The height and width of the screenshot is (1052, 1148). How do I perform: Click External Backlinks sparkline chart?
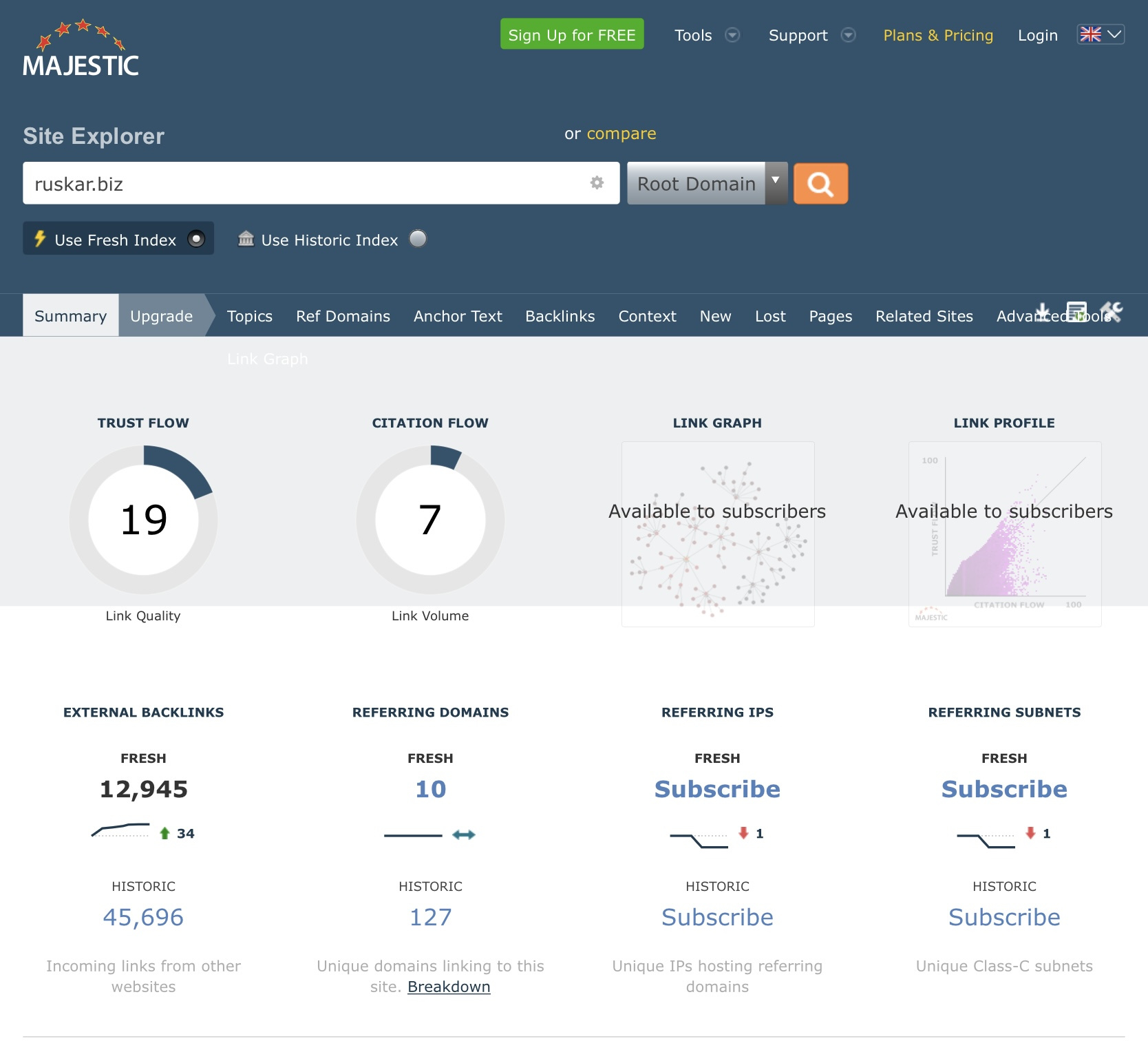[x=120, y=830]
